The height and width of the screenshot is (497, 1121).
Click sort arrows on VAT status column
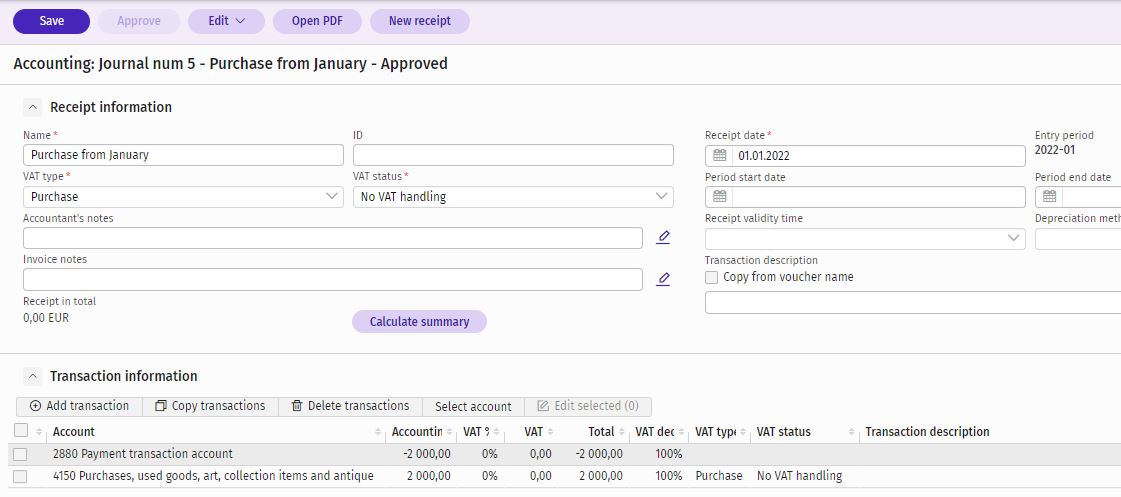tap(851, 432)
